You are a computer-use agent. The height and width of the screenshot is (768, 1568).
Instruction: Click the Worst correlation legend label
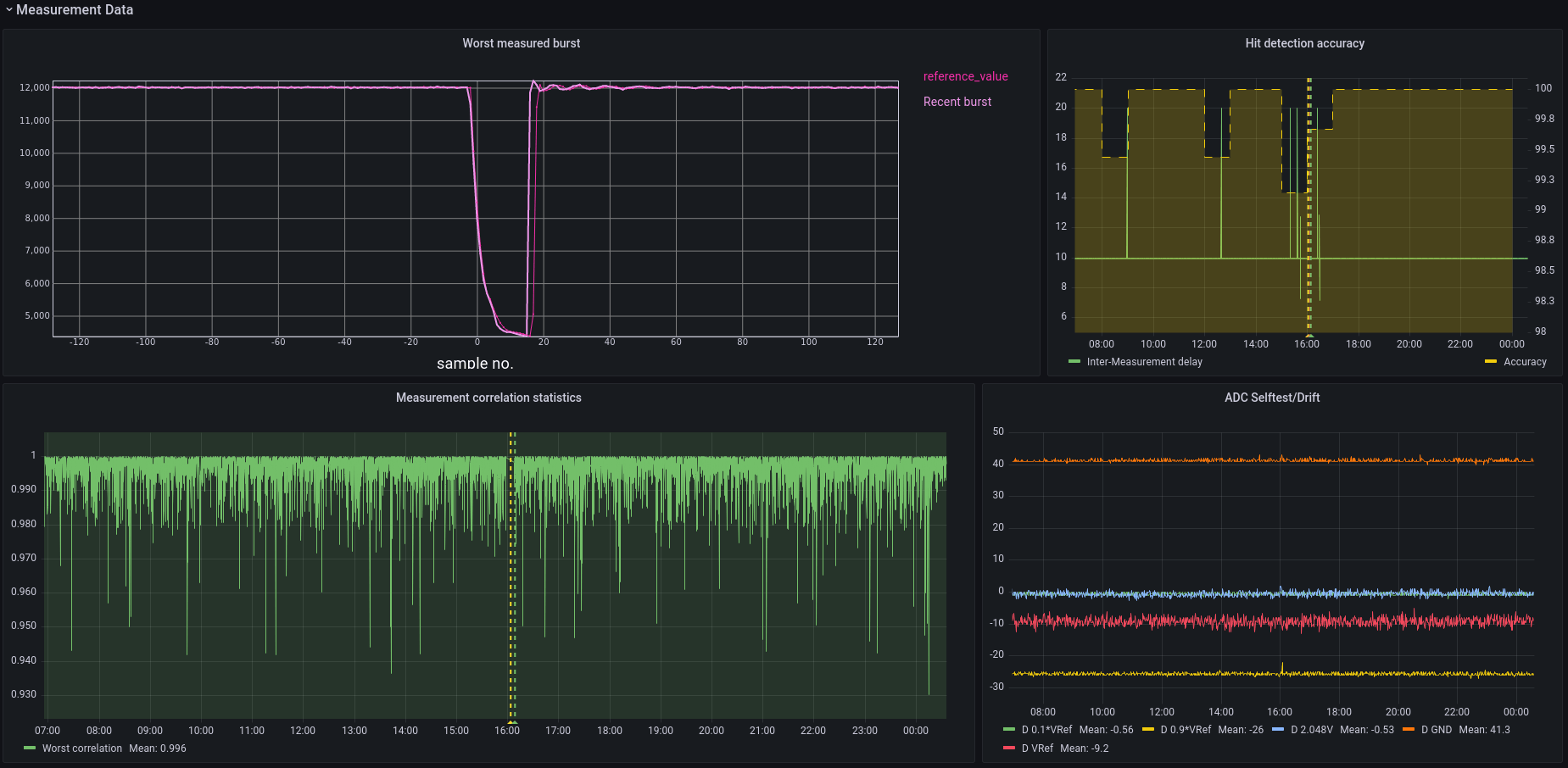82,749
